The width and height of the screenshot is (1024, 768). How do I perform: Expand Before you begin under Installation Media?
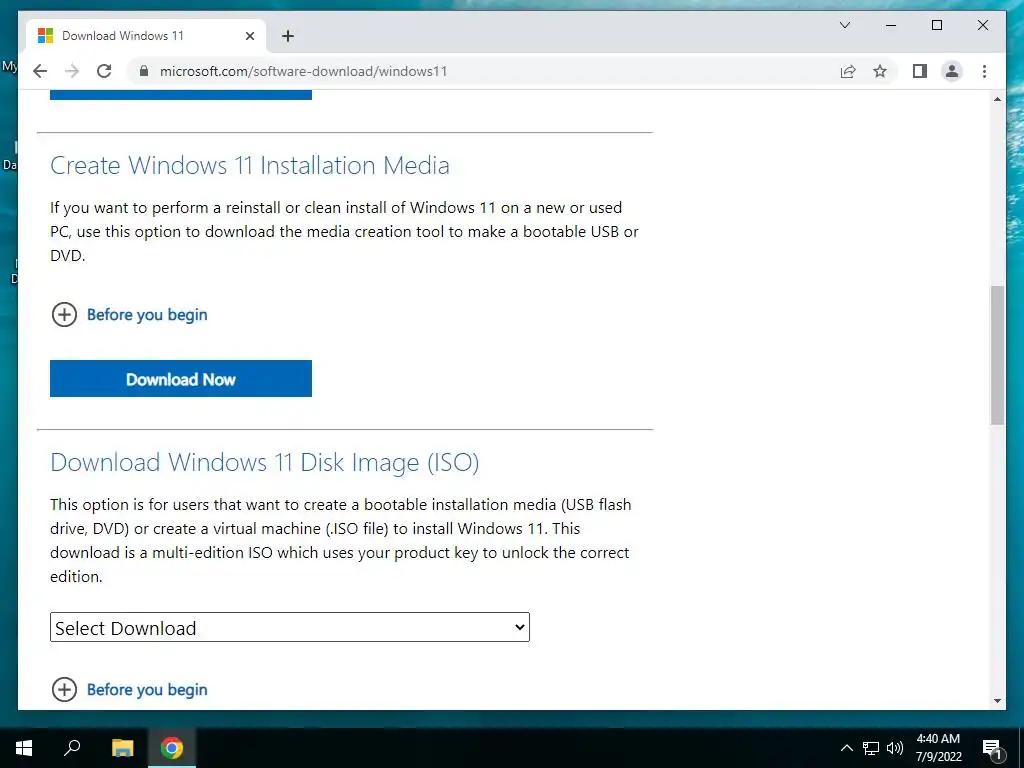point(129,315)
